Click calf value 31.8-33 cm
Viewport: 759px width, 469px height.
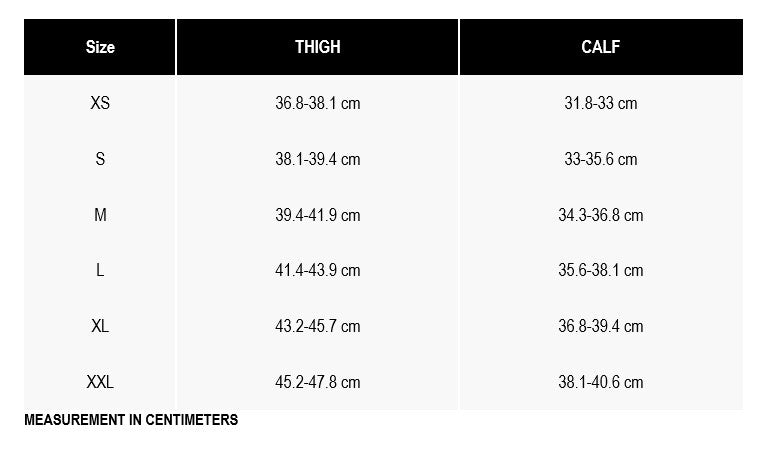(x=600, y=103)
